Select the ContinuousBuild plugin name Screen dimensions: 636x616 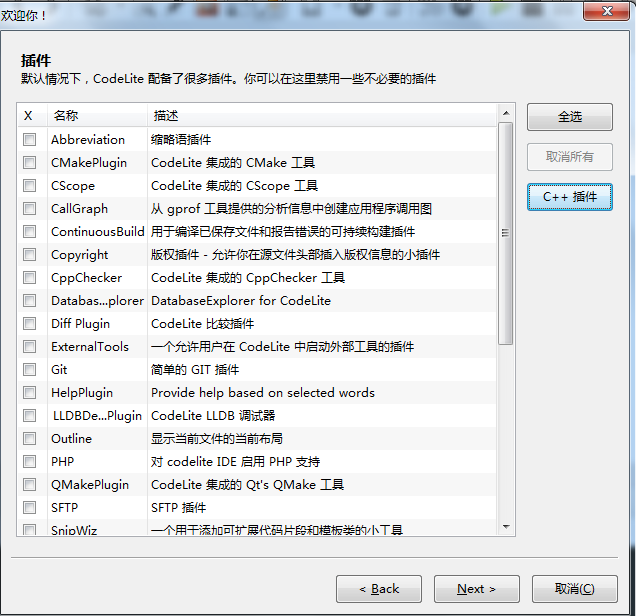[97, 232]
